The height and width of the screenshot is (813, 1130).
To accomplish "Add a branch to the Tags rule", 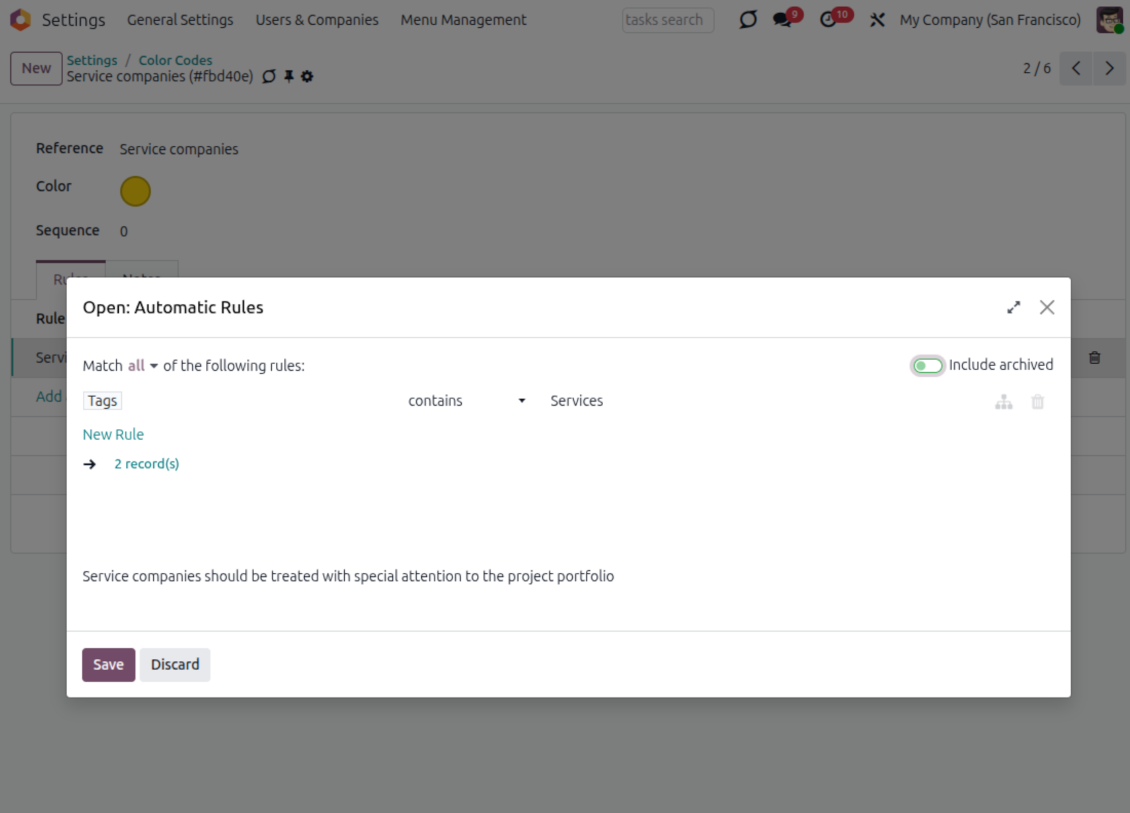I will coord(1004,402).
